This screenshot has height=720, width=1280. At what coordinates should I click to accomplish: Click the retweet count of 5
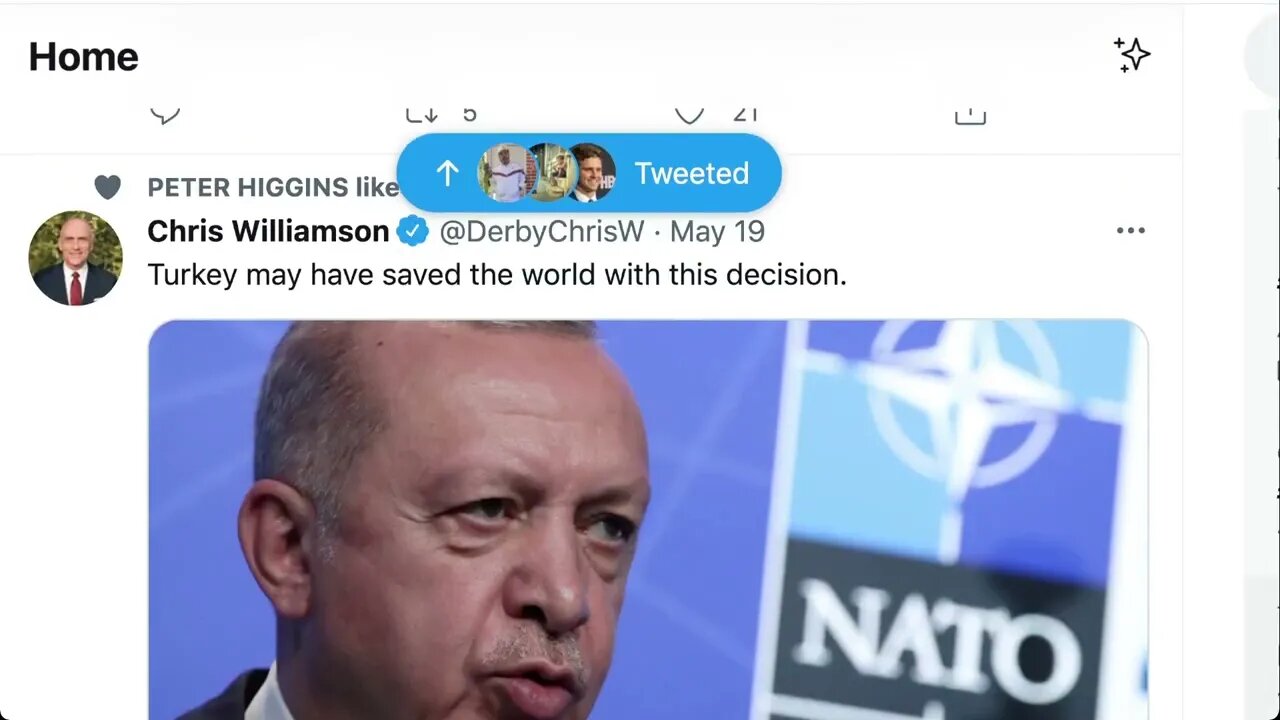tap(469, 114)
